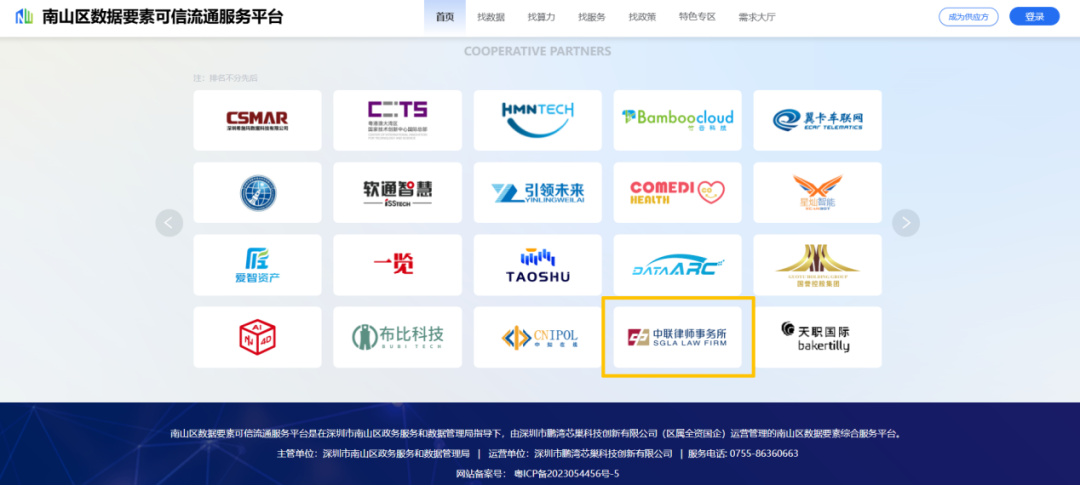Open the TAOSHU partner card

[x=537, y=264]
